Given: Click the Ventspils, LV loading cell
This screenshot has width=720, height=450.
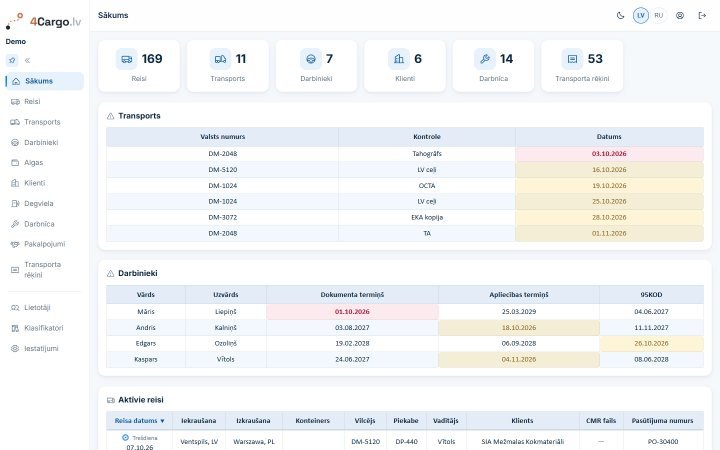Looking at the screenshot, I should 198,442.
